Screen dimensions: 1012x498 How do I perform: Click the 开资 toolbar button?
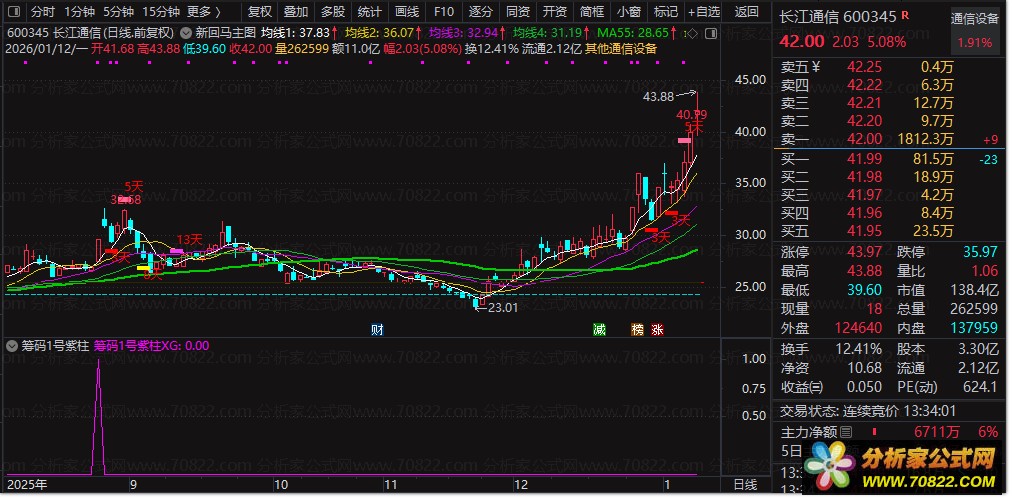[x=554, y=12]
